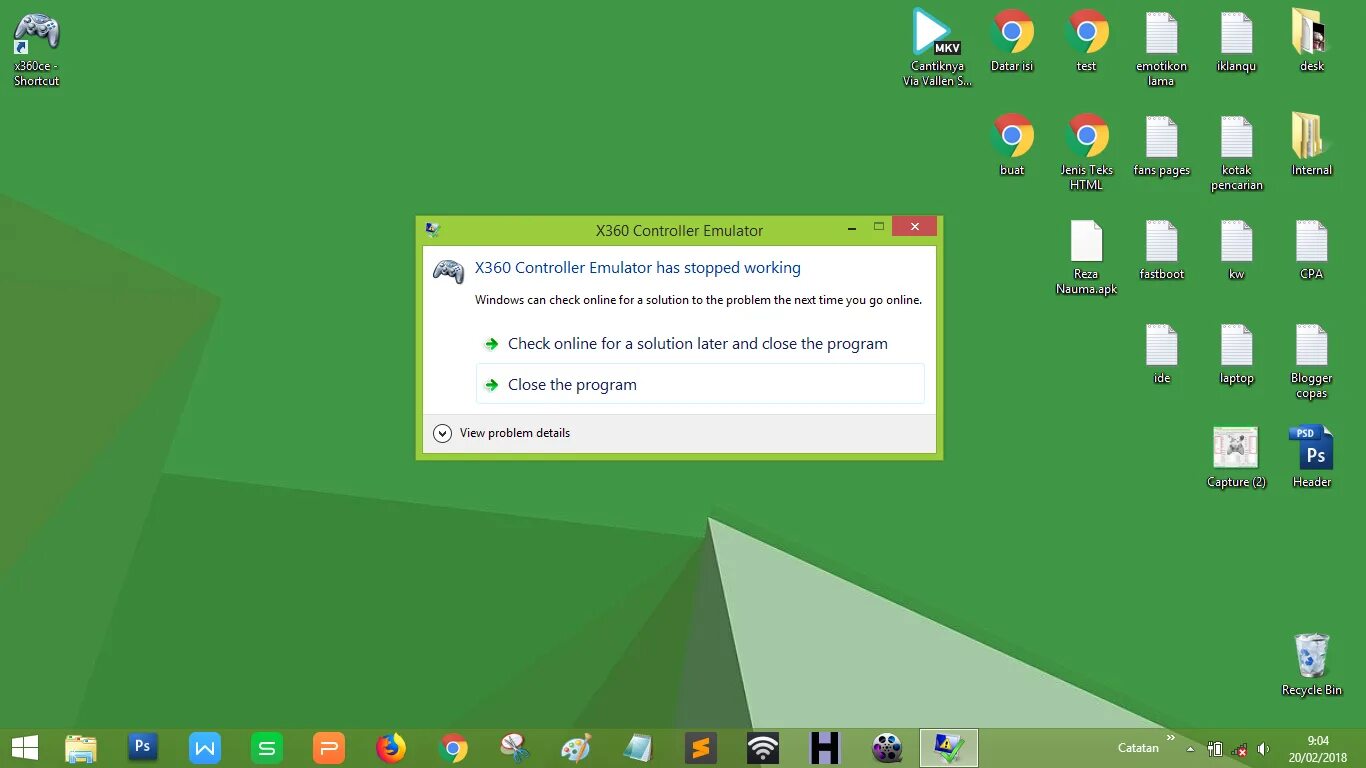The image size is (1366, 768).
Task: Open the Internal folder
Action: (1311, 145)
